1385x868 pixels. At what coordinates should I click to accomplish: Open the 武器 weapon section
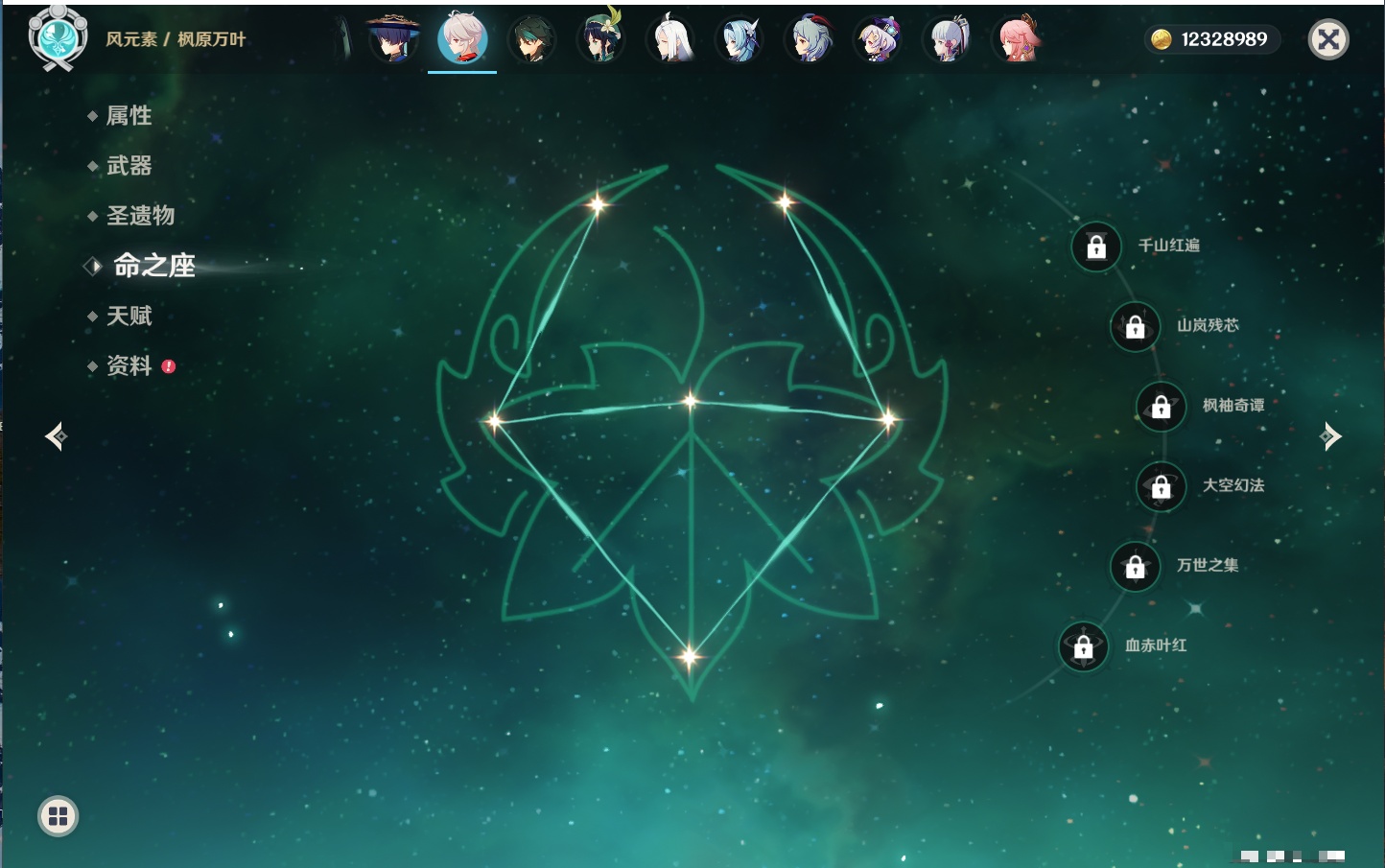[129, 166]
